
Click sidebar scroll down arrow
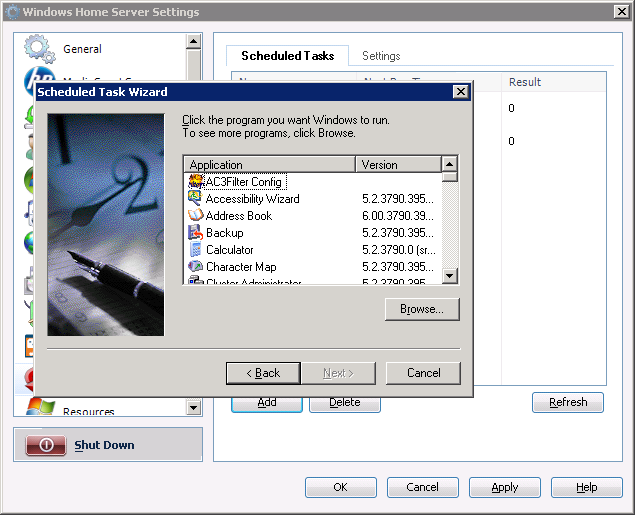[194, 407]
